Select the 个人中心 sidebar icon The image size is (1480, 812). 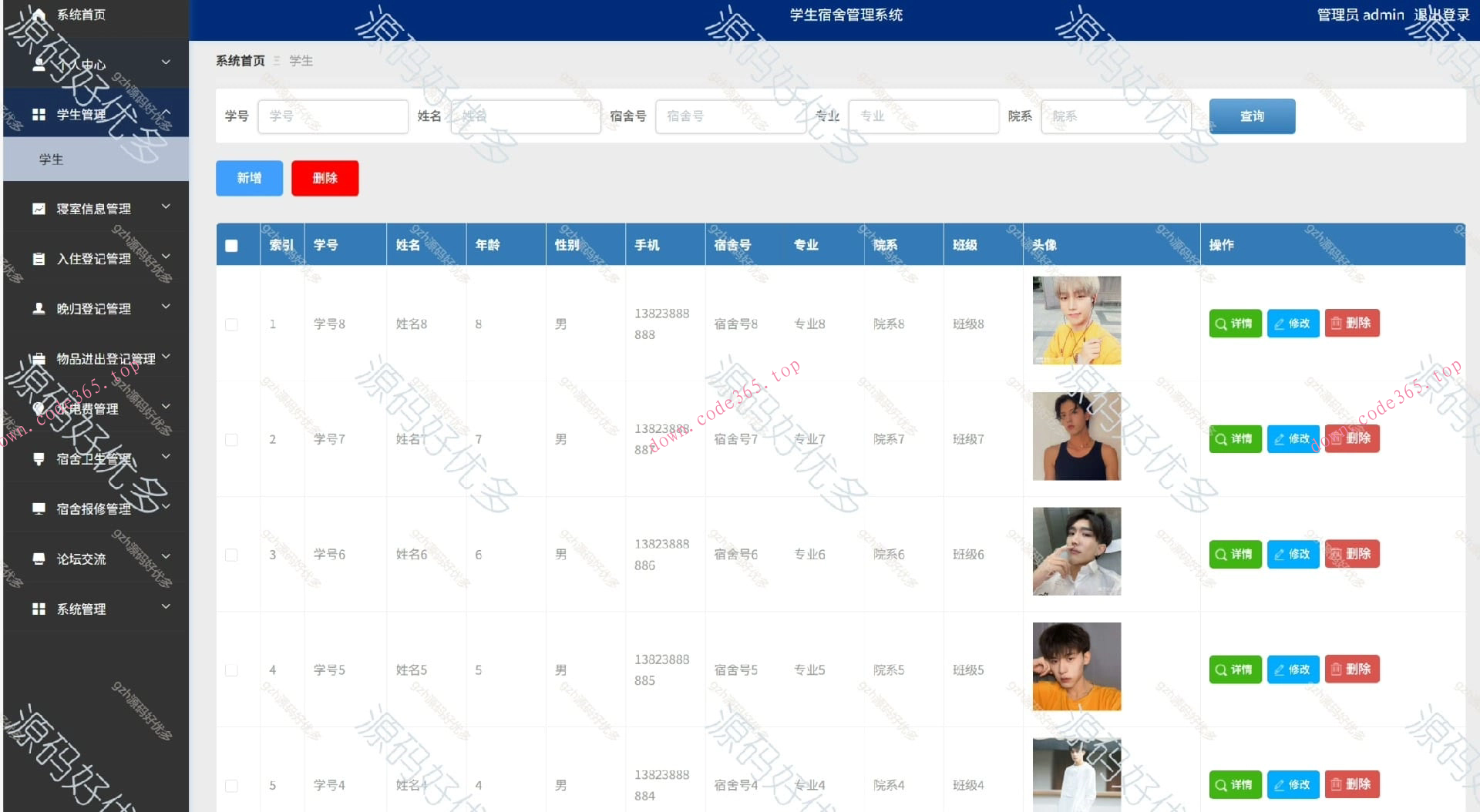pyautogui.click(x=39, y=64)
